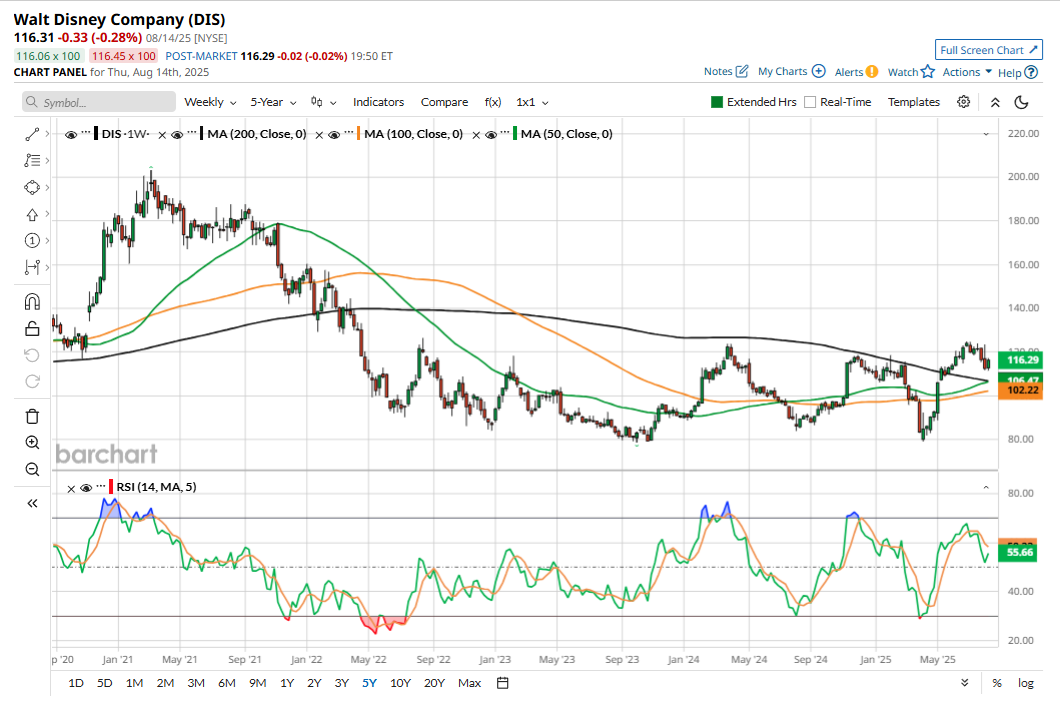
Task: Select the trend line drawing tool
Action: click(x=32, y=135)
